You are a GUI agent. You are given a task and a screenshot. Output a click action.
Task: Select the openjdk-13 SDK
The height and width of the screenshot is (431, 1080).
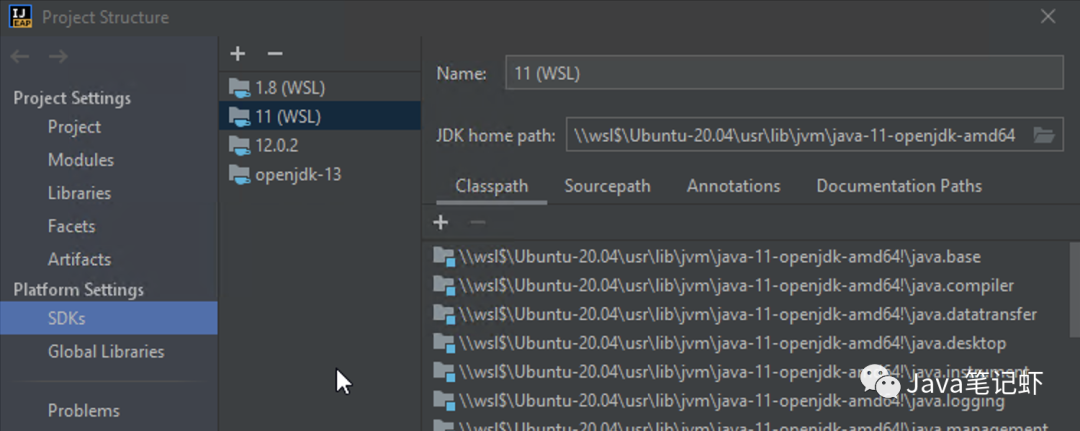(320, 175)
